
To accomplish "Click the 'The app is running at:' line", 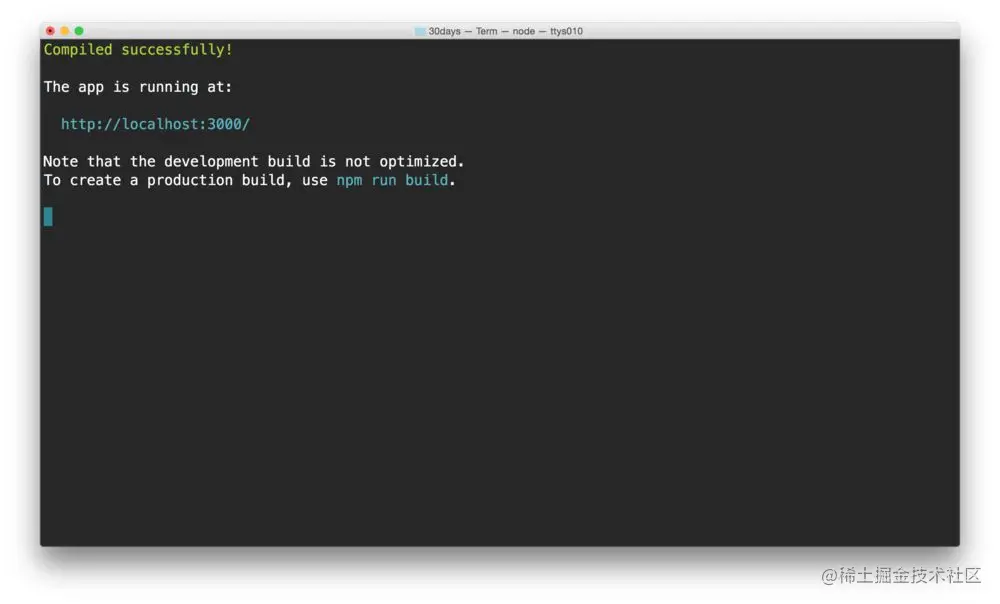I will coord(138,87).
